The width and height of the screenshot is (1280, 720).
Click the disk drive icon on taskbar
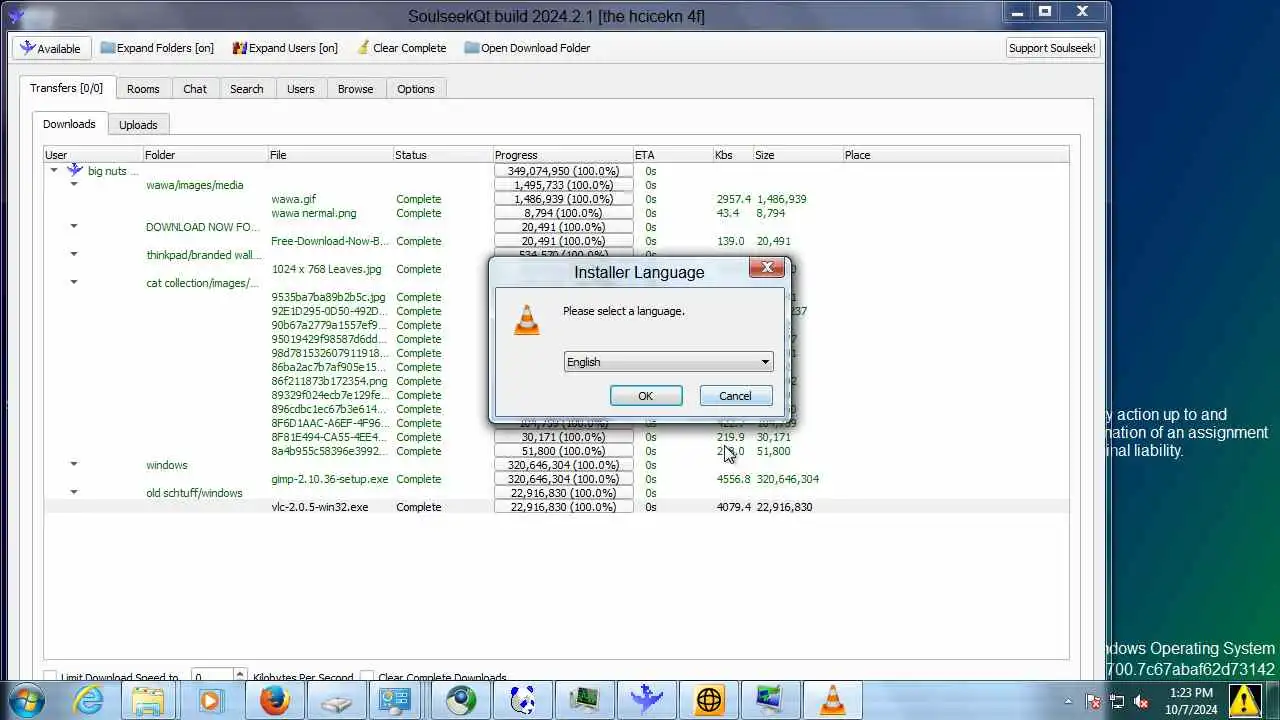[337, 702]
